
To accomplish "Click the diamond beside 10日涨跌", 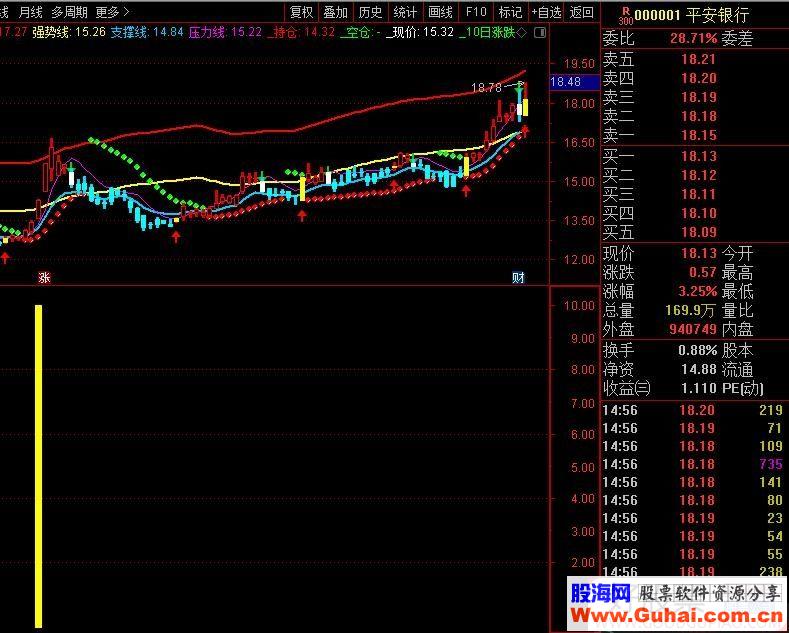I will pos(522,33).
